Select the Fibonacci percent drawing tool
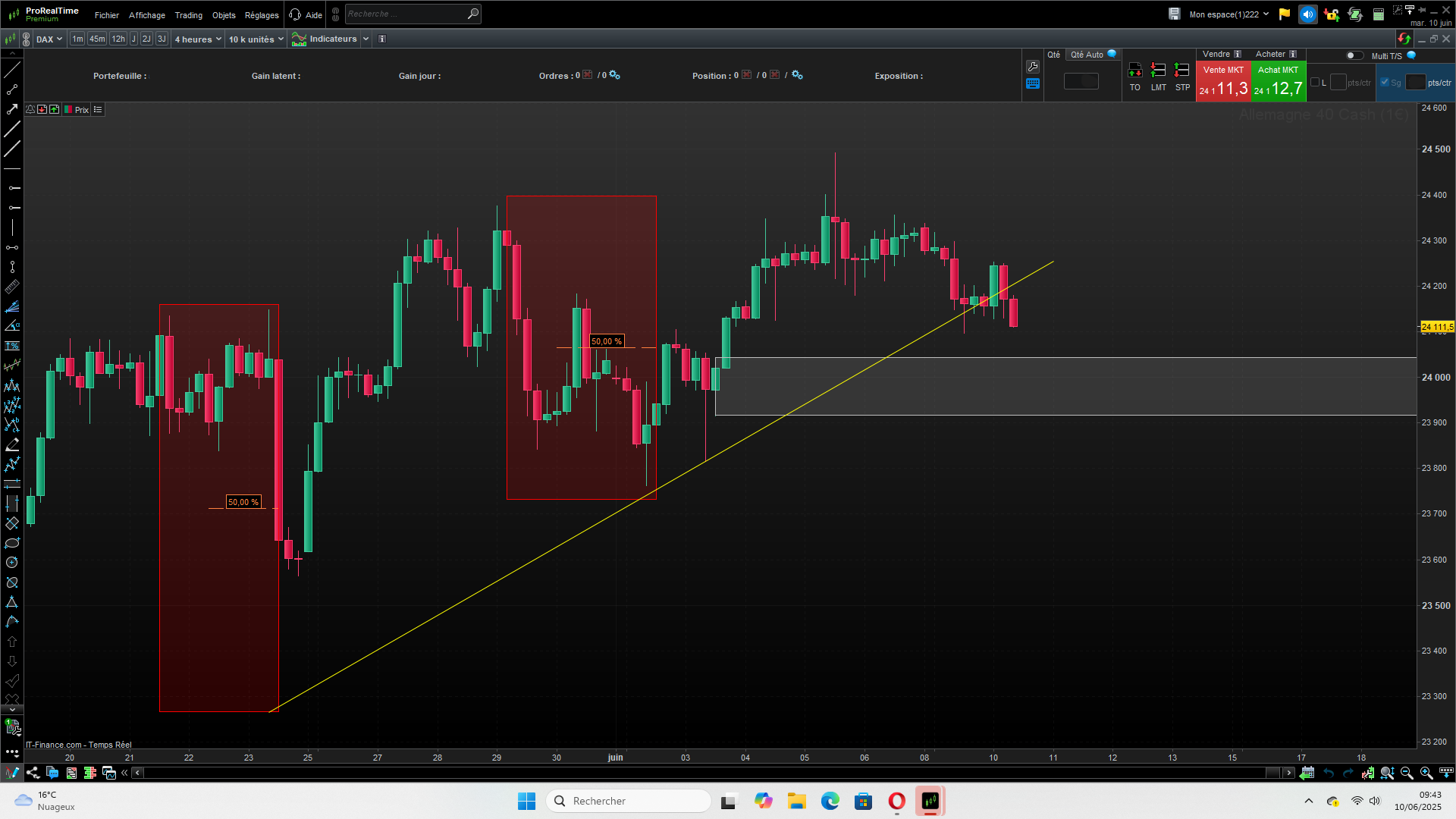1456x819 pixels. tap(12, 346)
